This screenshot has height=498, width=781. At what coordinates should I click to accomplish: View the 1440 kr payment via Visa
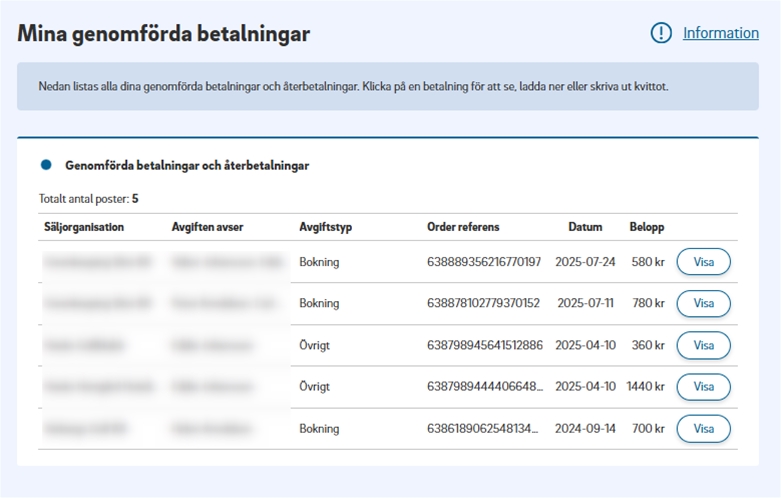703,387
